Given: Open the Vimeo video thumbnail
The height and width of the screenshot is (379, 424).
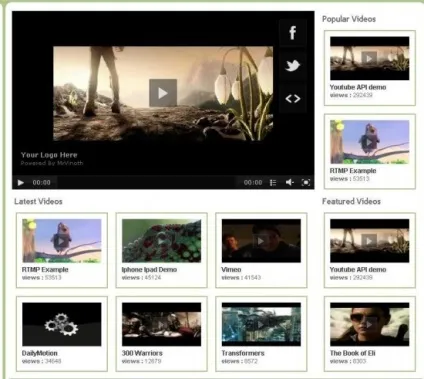Looking at the screenshot, I should click(x=261, y=241).
